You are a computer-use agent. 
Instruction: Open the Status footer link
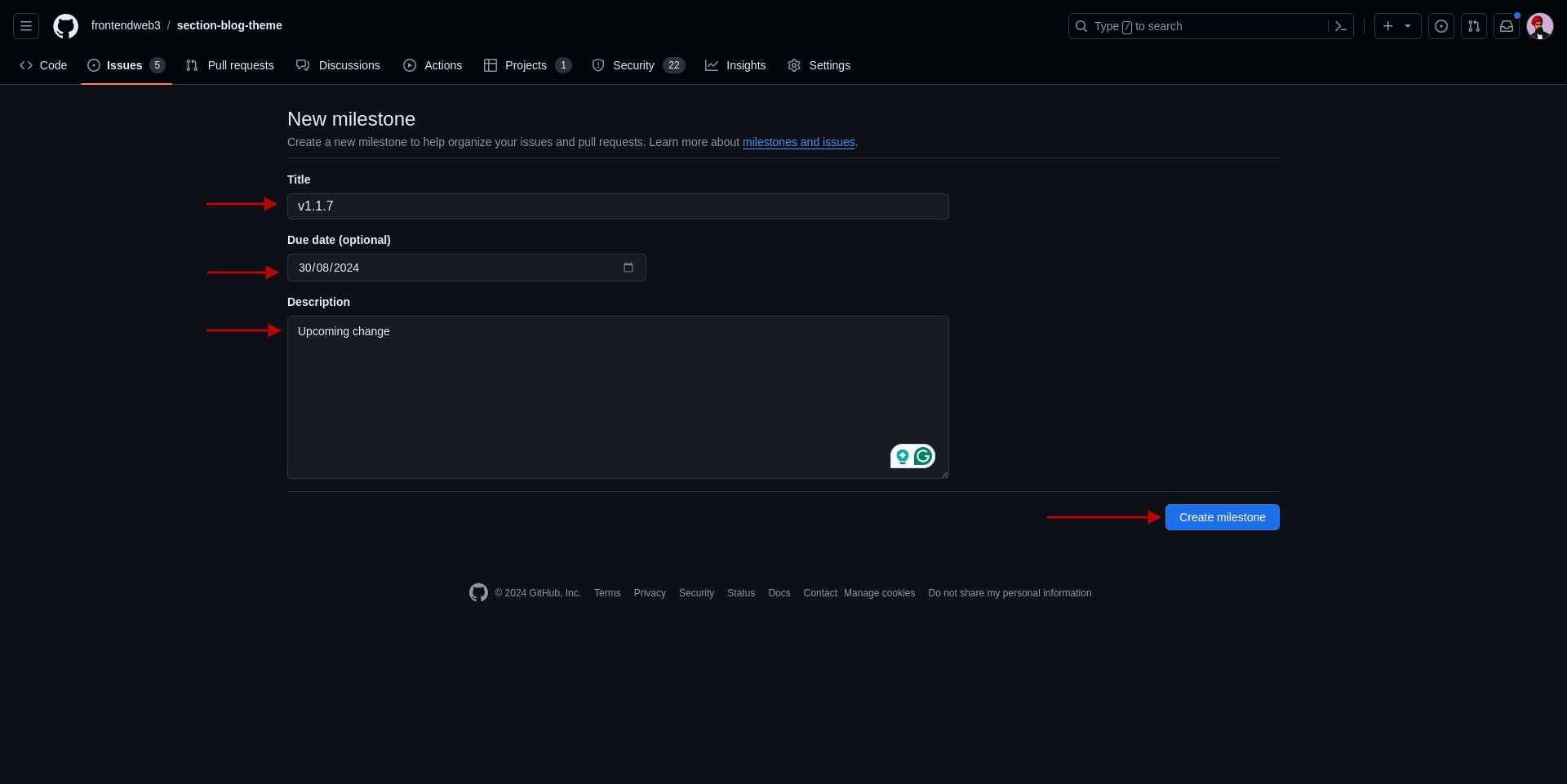tap(741, 593)
